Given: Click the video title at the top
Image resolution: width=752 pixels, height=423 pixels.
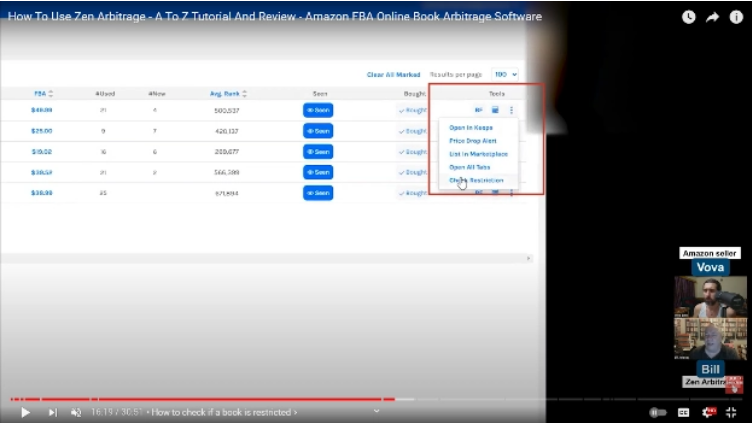Looking at the screenshot, I should pyautogui.click(x=275, y=17).
